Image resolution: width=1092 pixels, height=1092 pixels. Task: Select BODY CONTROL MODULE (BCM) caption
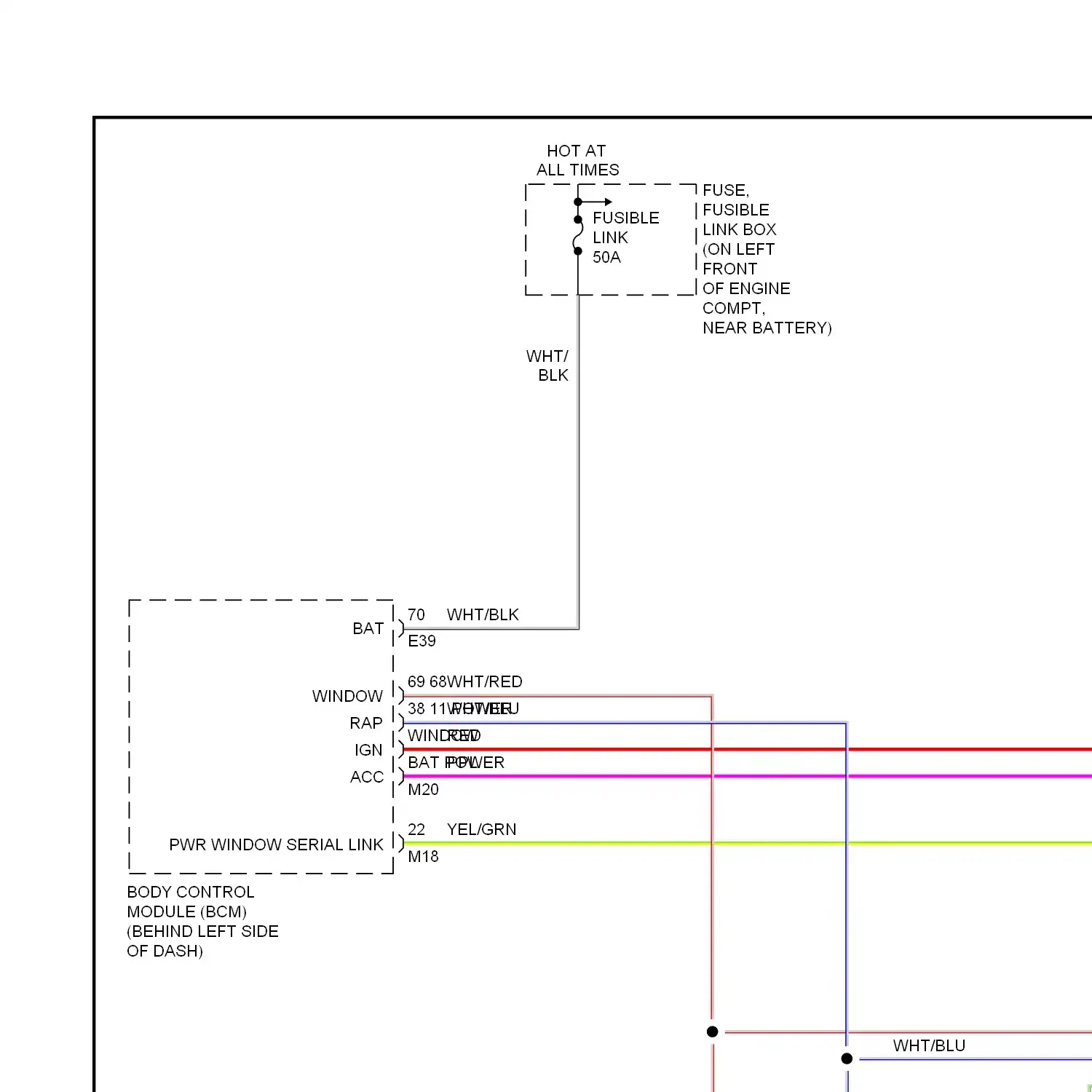[x=202, y=922]
